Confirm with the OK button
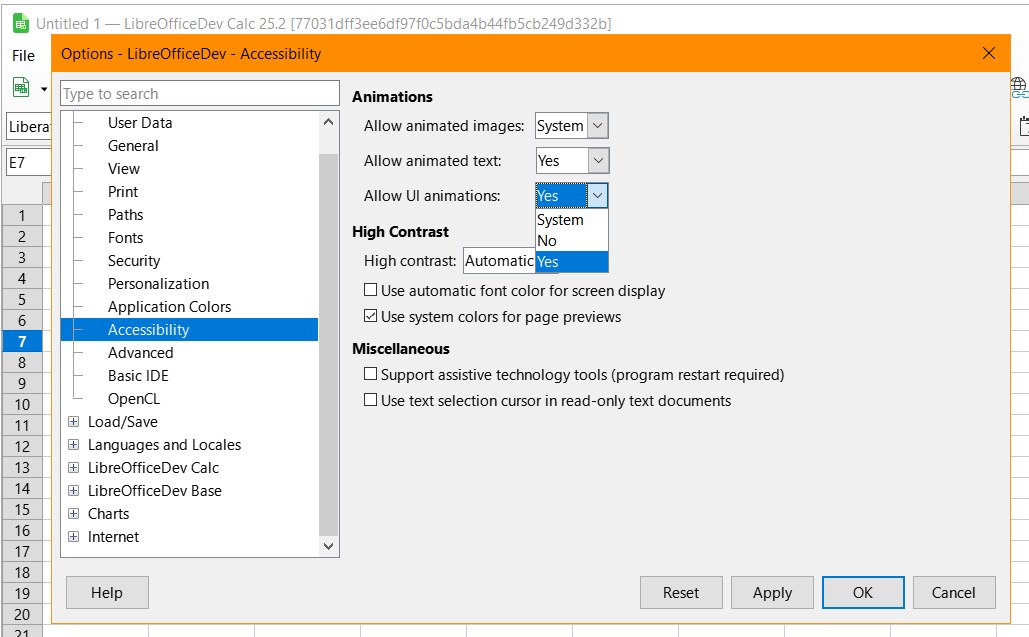1029x637 pixels. (x=863, y=592)
